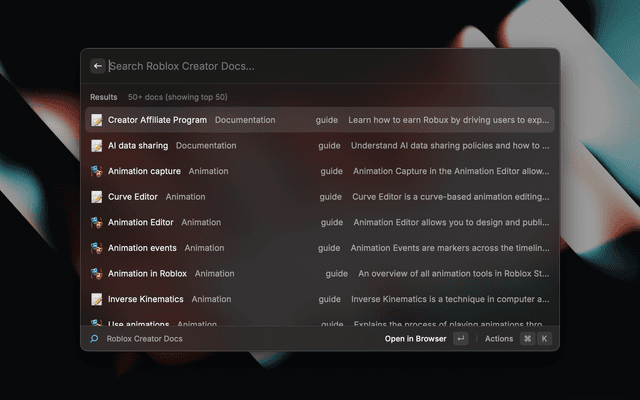Click the back arrow button
The width and height of the screenshot is (640, 400).
pos(97,66)
